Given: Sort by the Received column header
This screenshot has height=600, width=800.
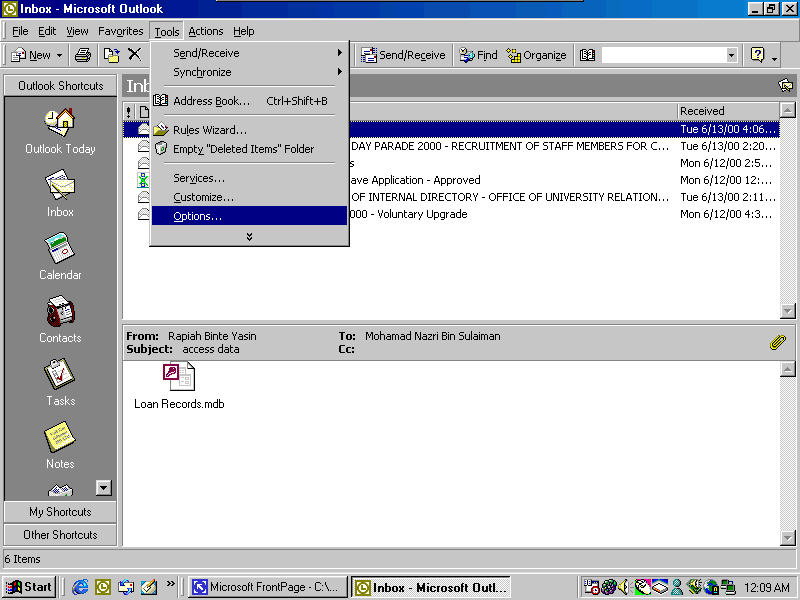Looking at the screenshot, I should click(x=728, y=111).
